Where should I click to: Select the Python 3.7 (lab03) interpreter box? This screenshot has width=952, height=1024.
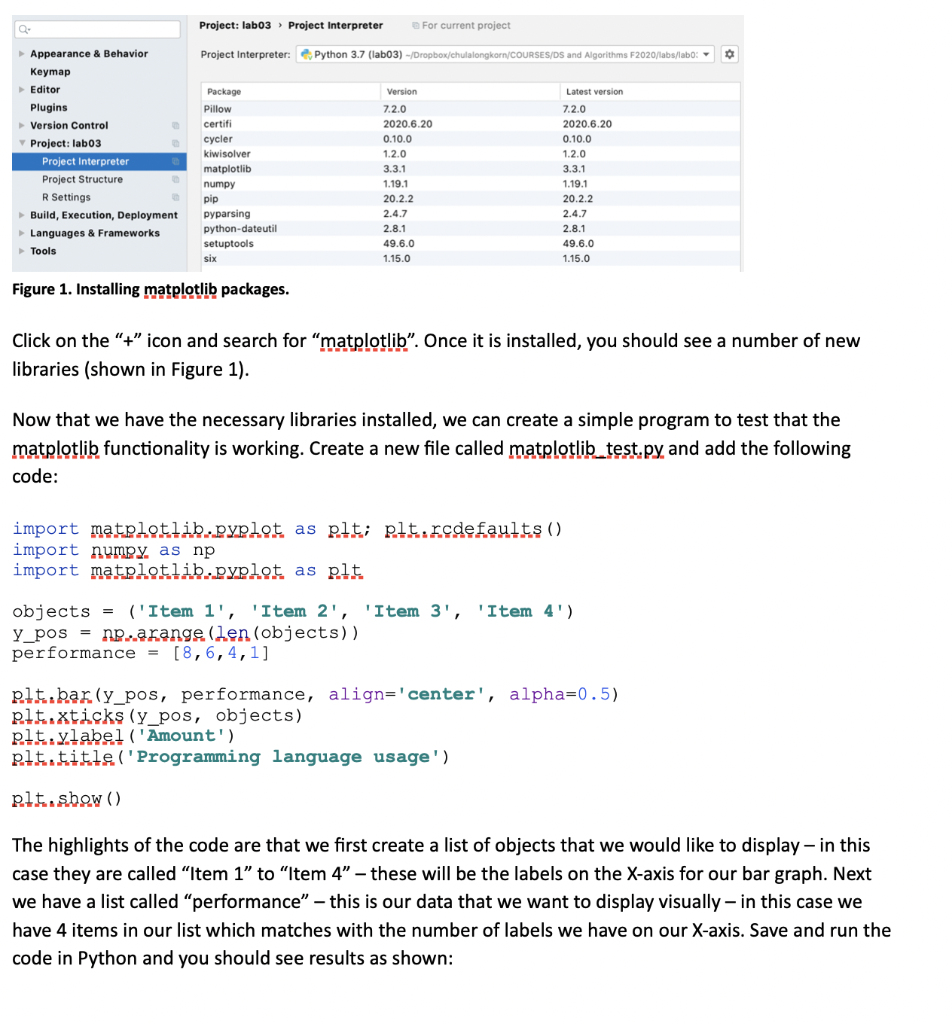pos(505,54)
